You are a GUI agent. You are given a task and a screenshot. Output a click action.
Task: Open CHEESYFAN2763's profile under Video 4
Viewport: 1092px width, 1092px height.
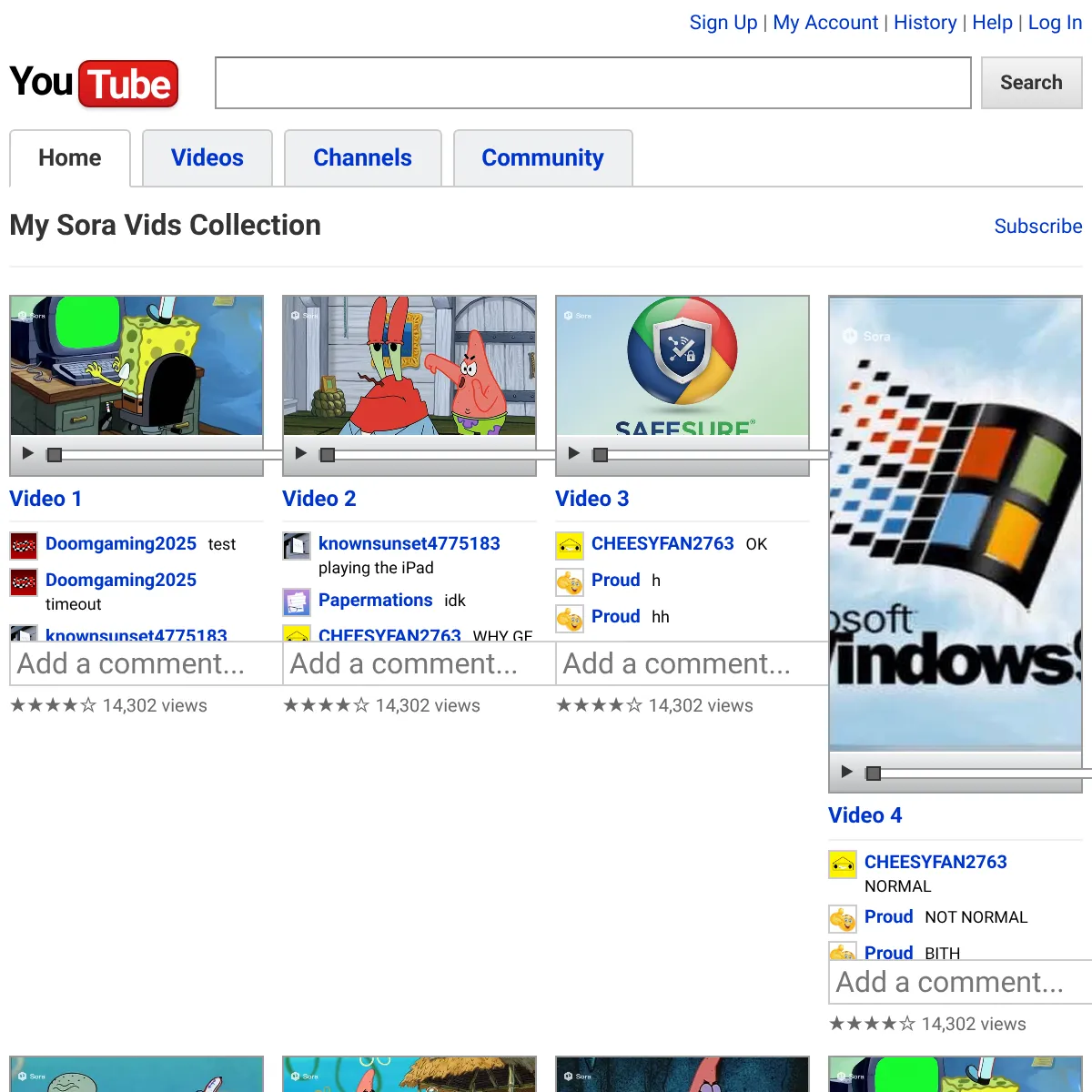pyautogui.click(x=935, y=862)
